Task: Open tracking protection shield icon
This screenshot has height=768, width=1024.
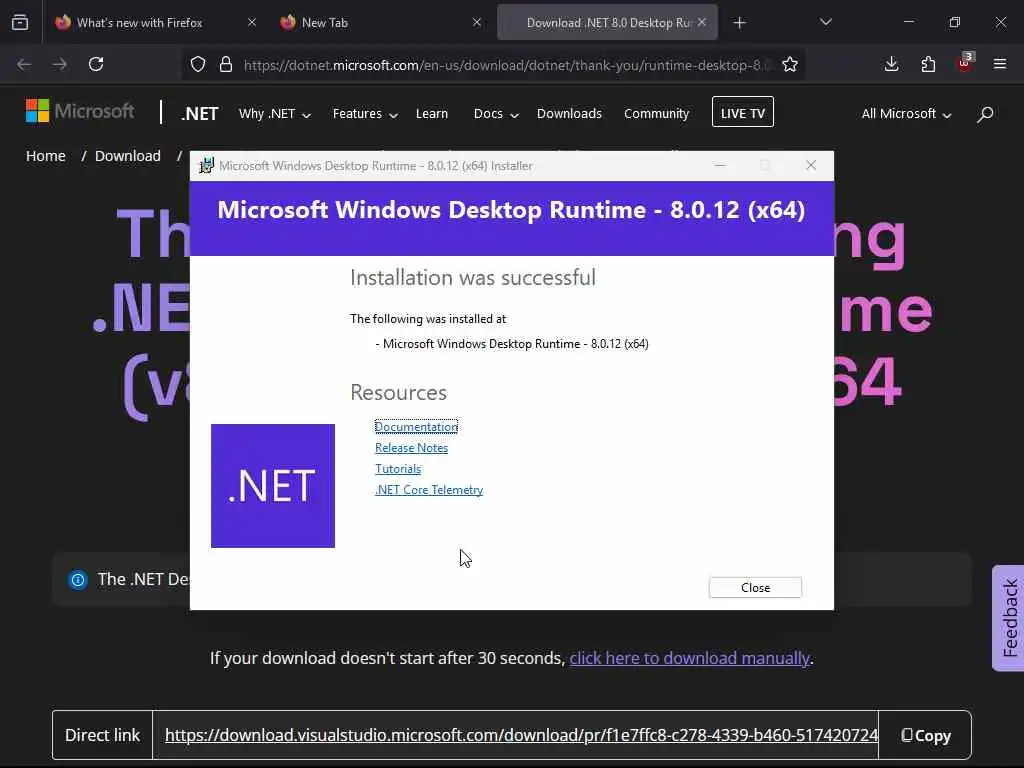Action: 198,64
